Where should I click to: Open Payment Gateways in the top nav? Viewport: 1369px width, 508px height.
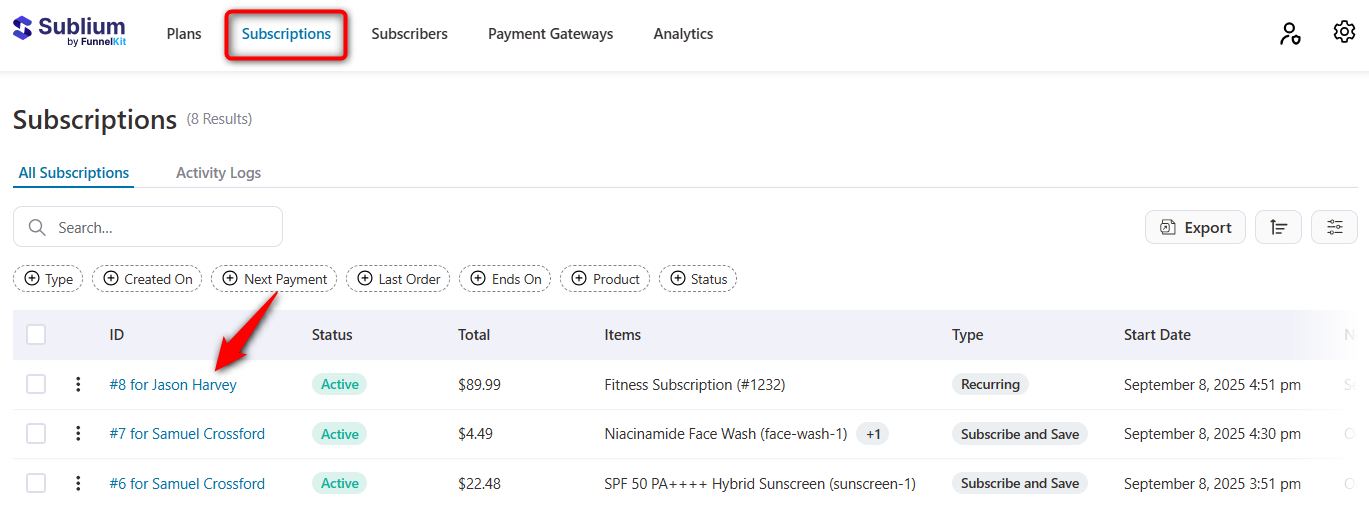pyautogui.click(x=551, y=34)
